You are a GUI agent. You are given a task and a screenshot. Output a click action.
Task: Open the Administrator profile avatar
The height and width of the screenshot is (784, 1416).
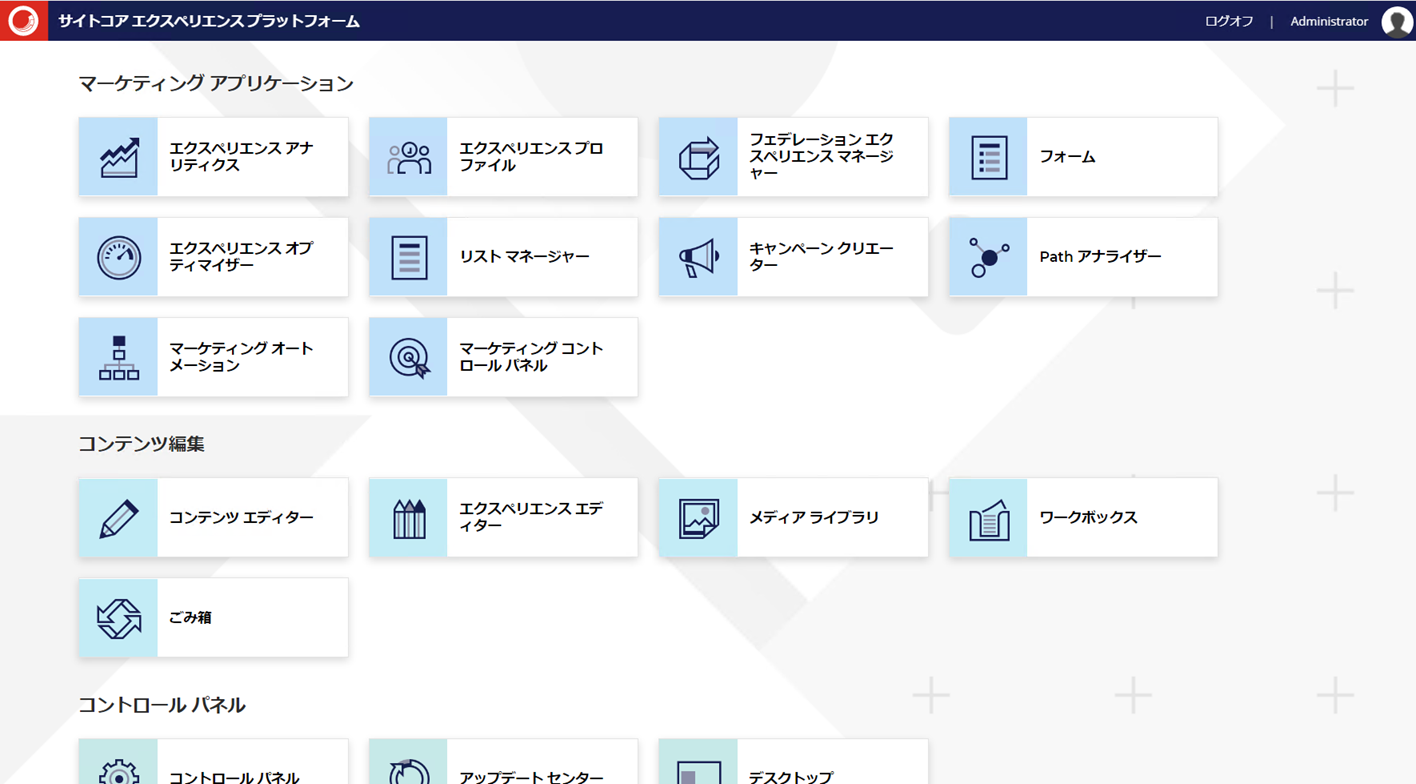[1397, 21]
